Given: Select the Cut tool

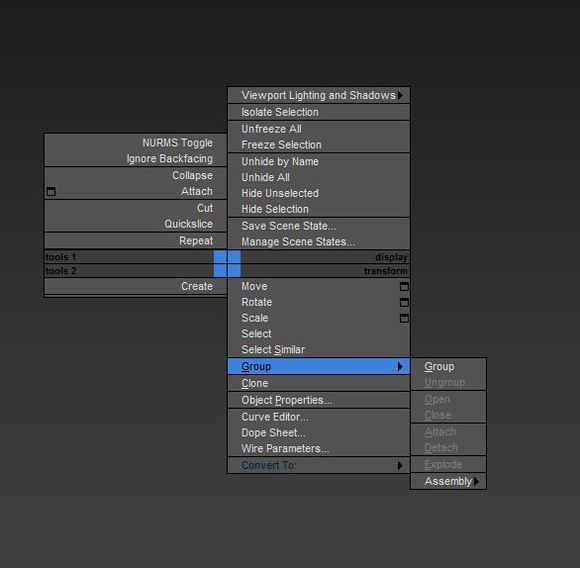Looking at the screenshot, I should tap(136, 208).
